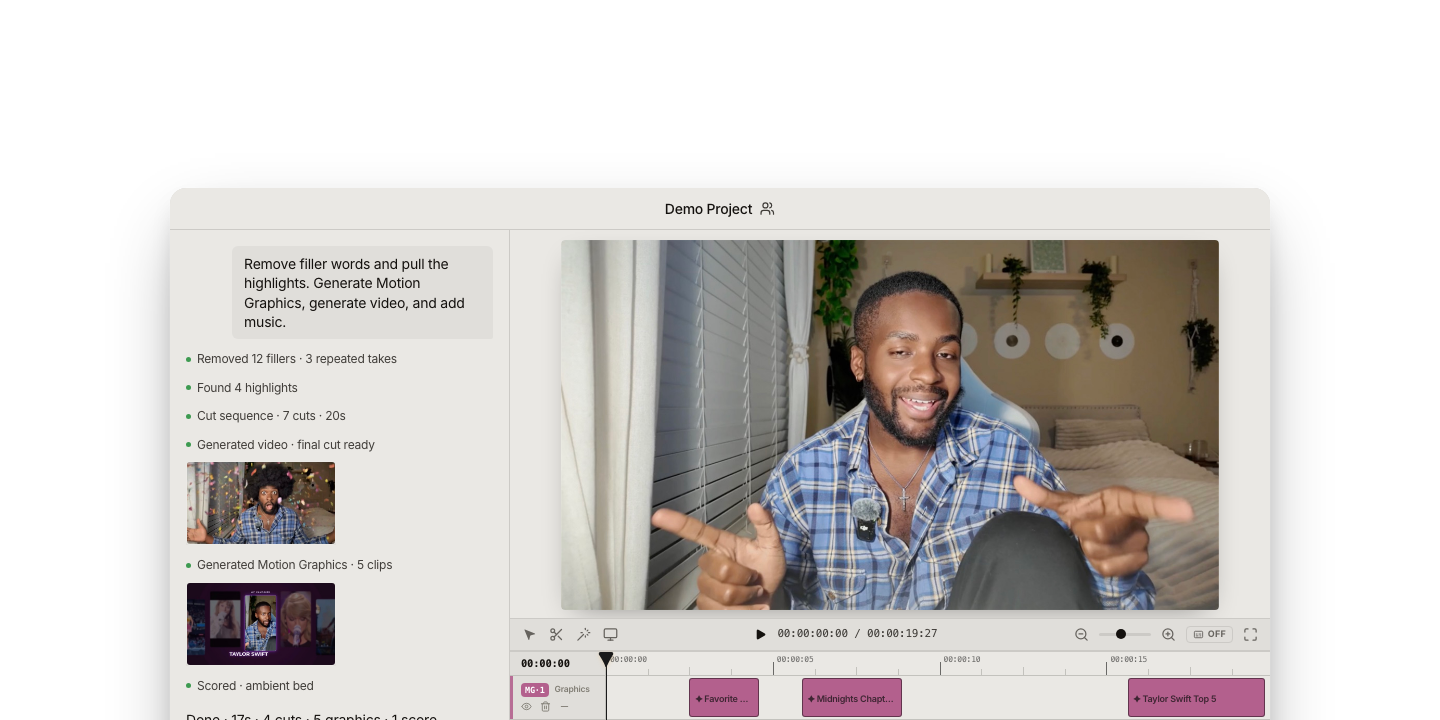Open collaborators icon beside Demo Project
The width and height of the screenshot is (1440, 720).
[767, 209]
